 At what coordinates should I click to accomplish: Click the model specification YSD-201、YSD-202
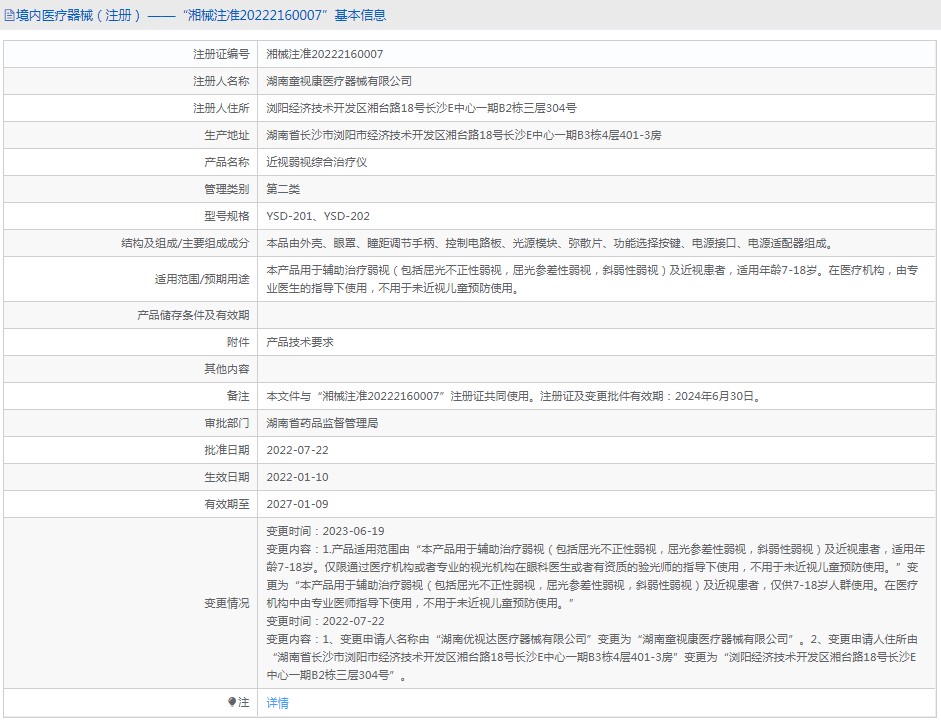tap(317, 216)
